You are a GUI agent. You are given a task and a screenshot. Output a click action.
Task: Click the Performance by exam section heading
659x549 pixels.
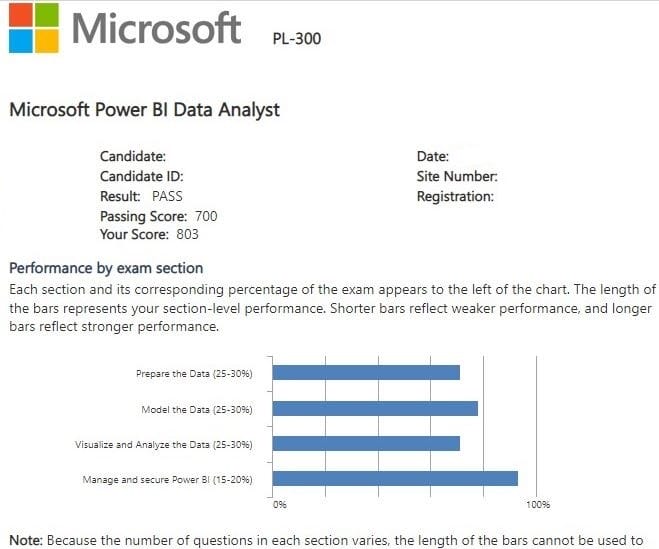(x=106, y=268)
